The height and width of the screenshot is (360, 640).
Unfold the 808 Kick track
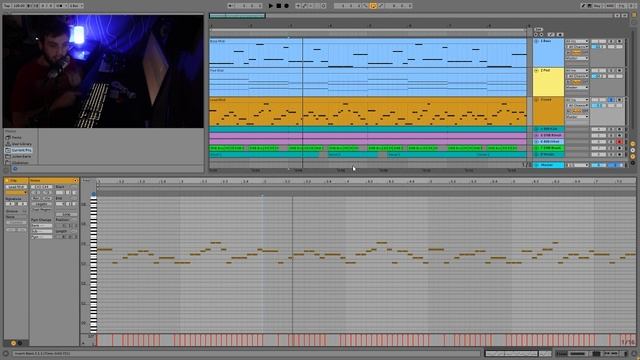click(x=537, y=129)
